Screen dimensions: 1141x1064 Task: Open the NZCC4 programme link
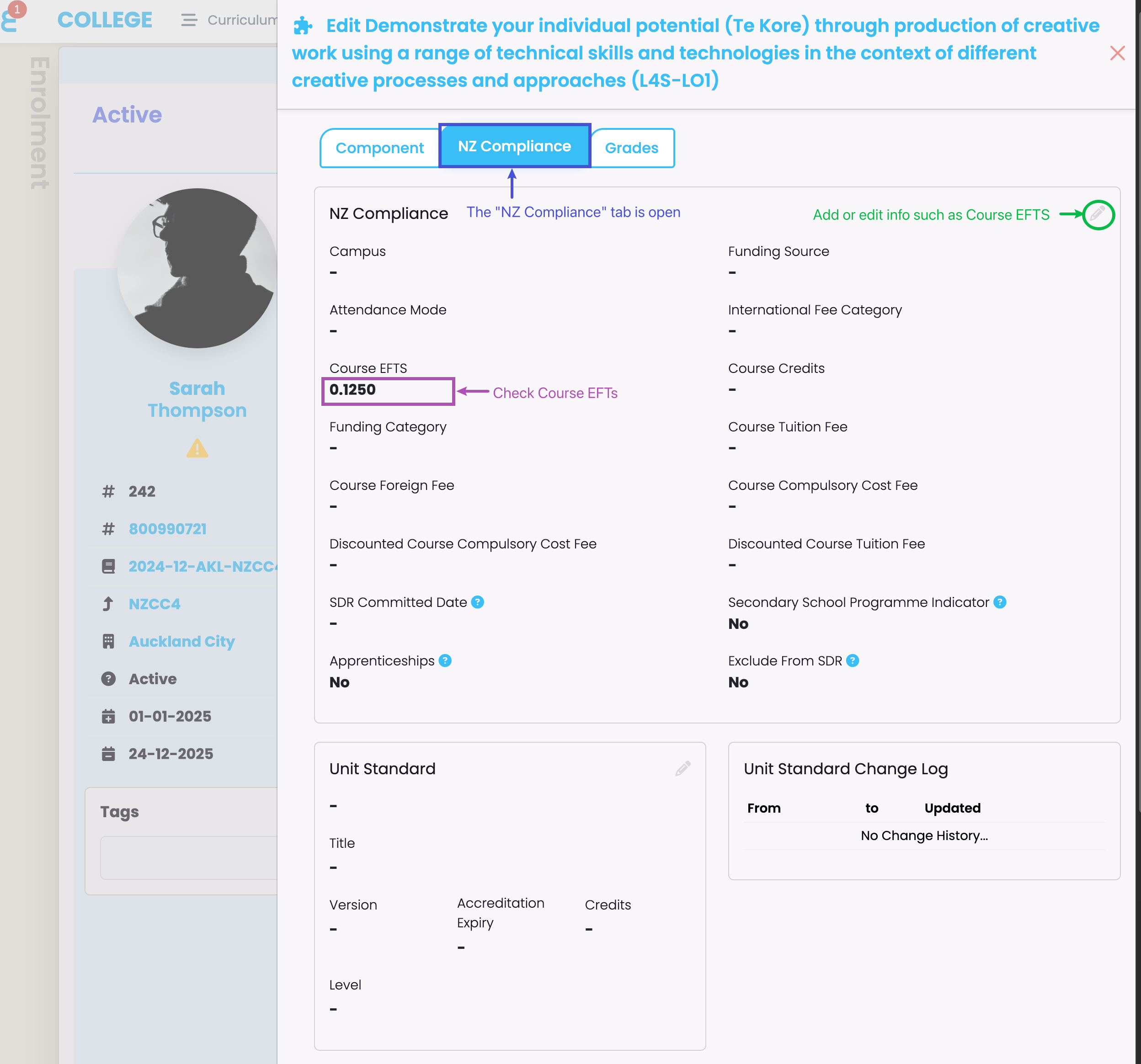pyautogui.click(x=155, y=604)
